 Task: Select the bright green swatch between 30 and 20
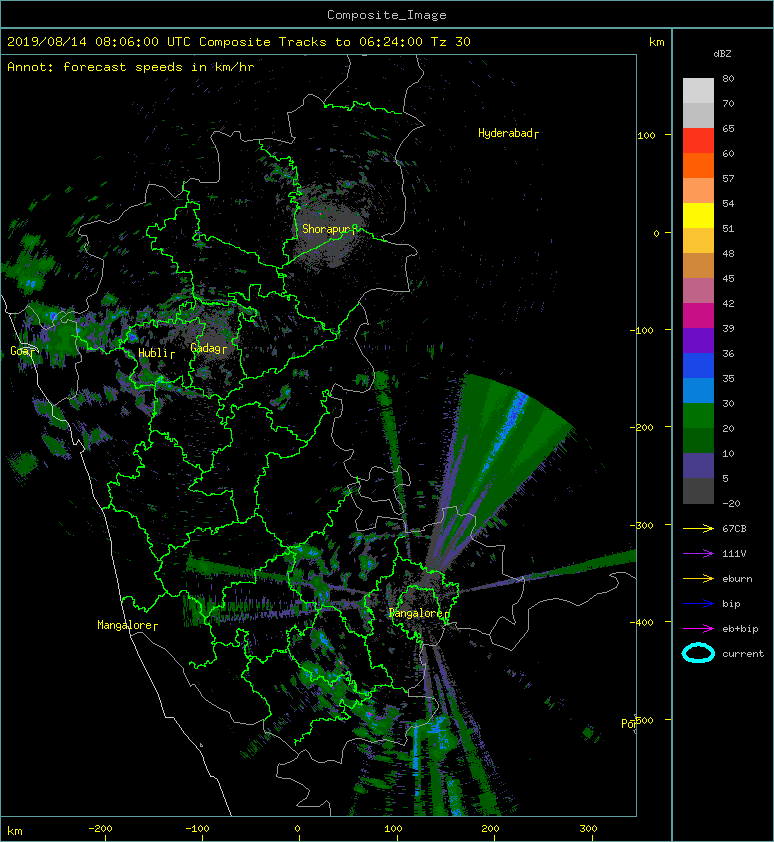tap(698, 416)
